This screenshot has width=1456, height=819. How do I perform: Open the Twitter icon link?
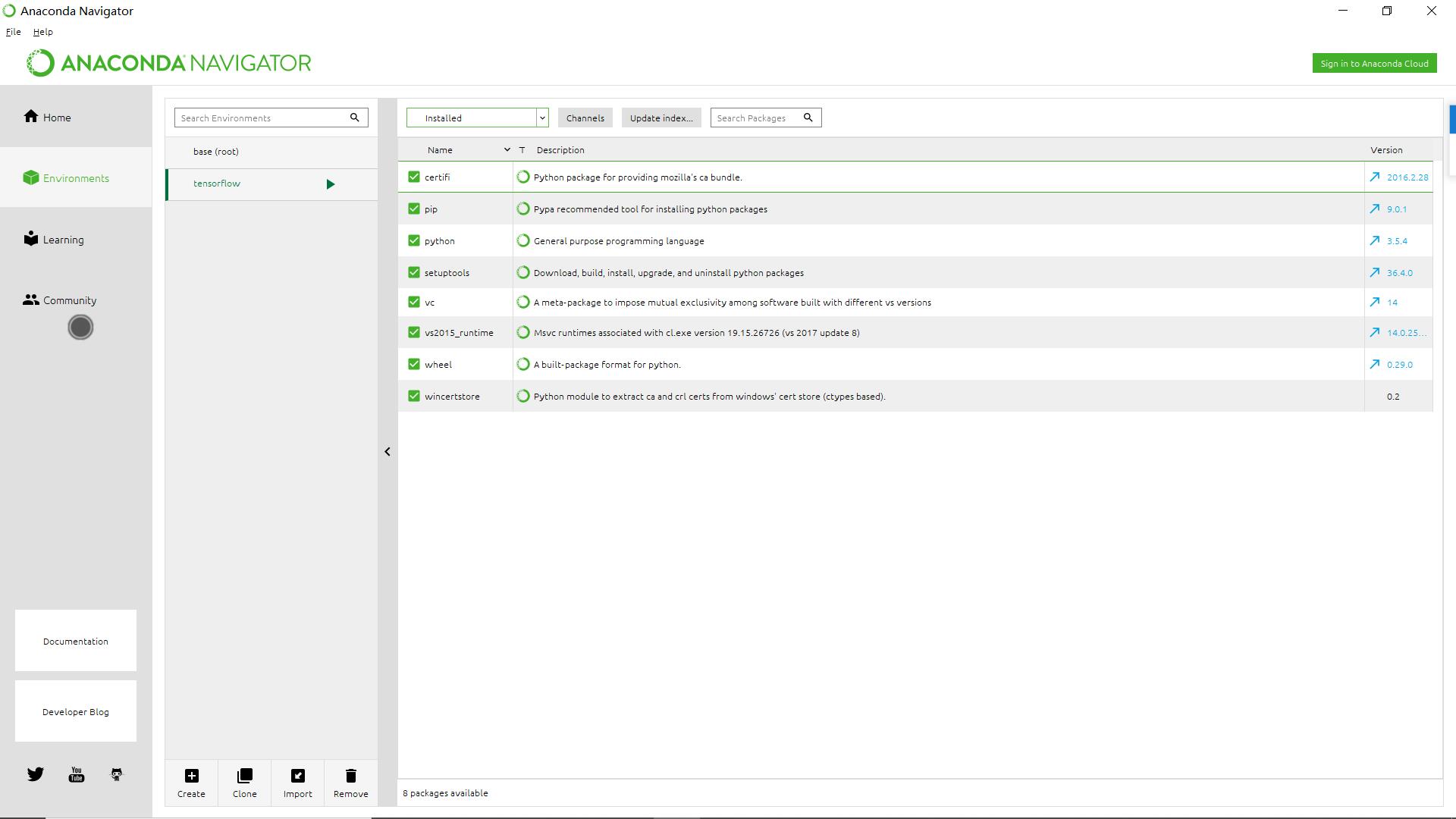[36, 774]
